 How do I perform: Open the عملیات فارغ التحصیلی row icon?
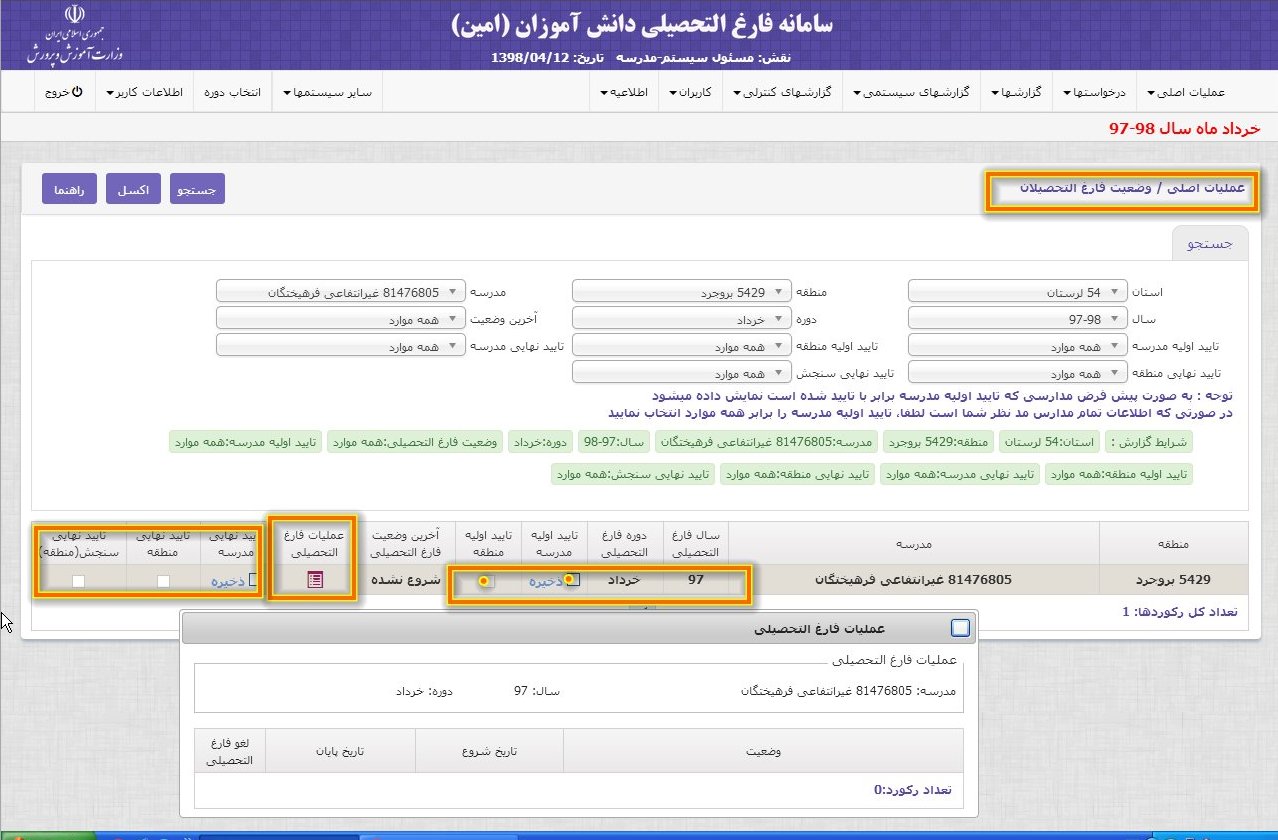coord(315,580)
